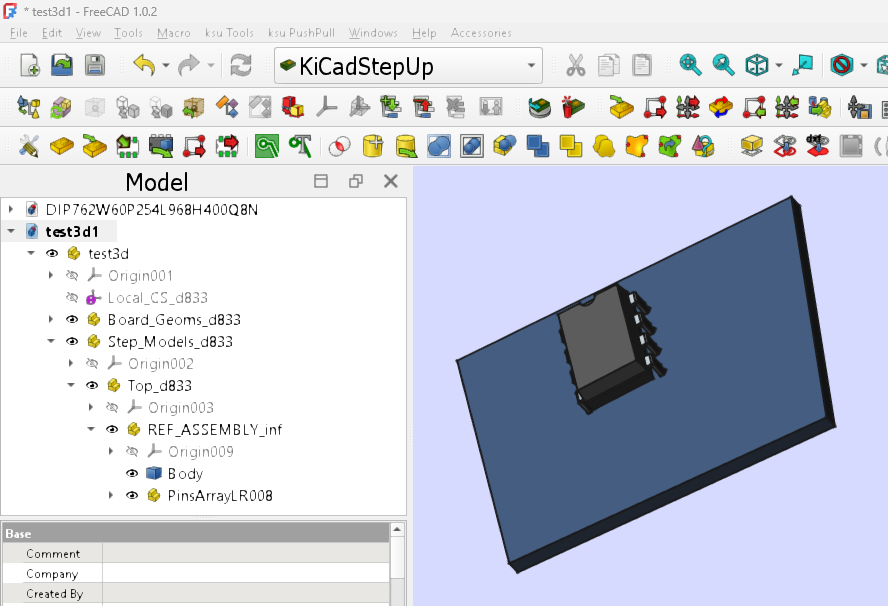Click the Company property value field
Viewport: 888px width, 606px height.
click(x=245, y=574)
